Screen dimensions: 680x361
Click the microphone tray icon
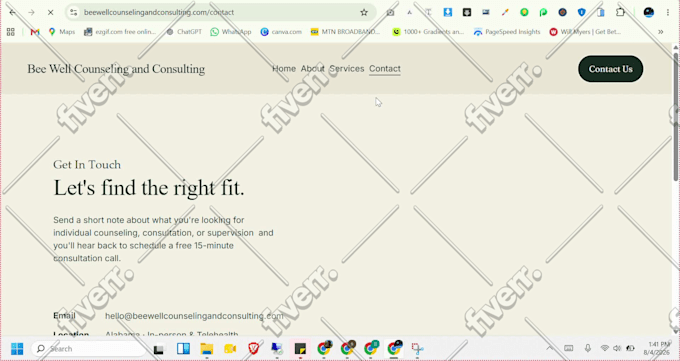pos(588,348)
